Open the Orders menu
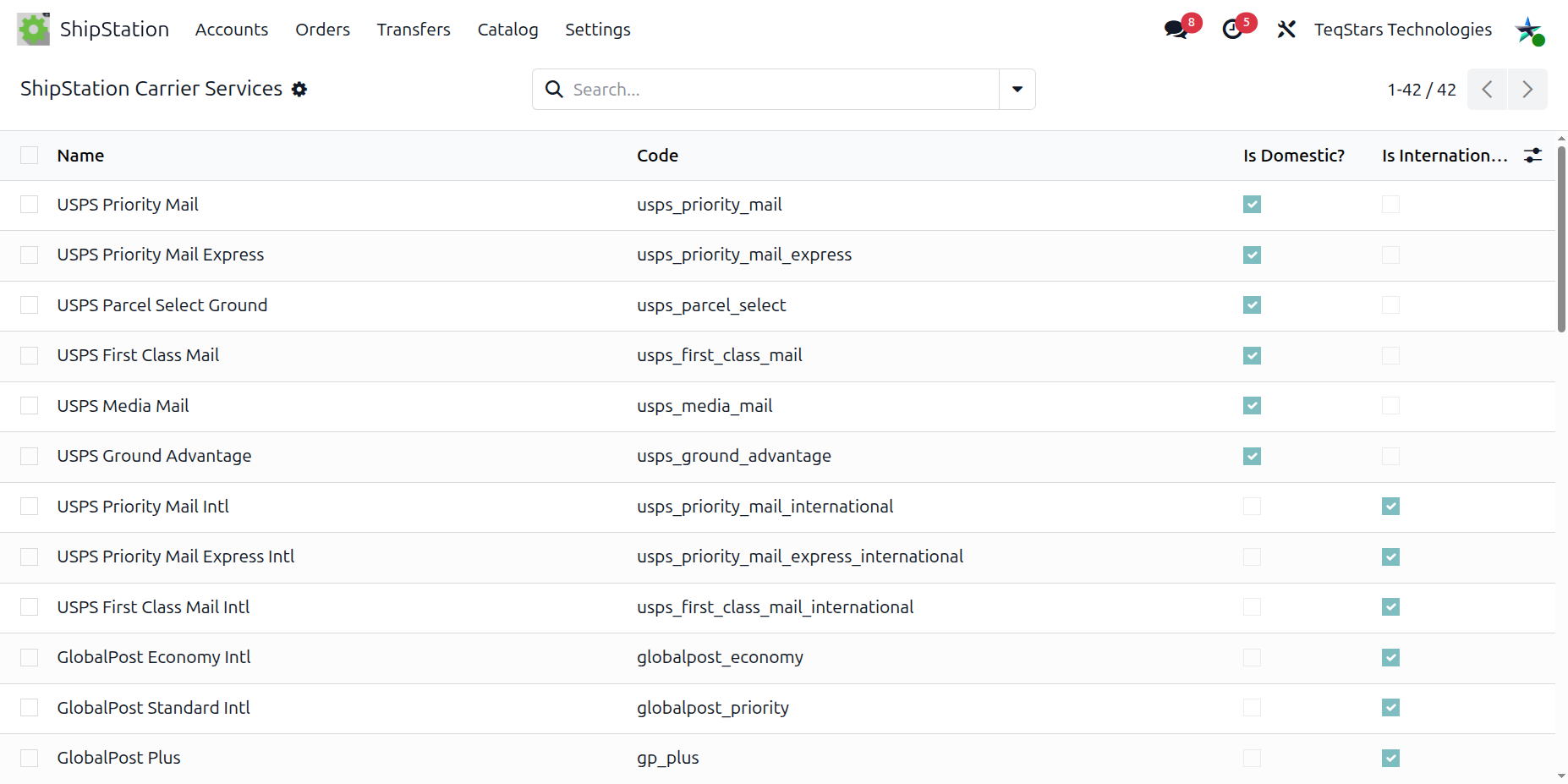 [322, 30]
